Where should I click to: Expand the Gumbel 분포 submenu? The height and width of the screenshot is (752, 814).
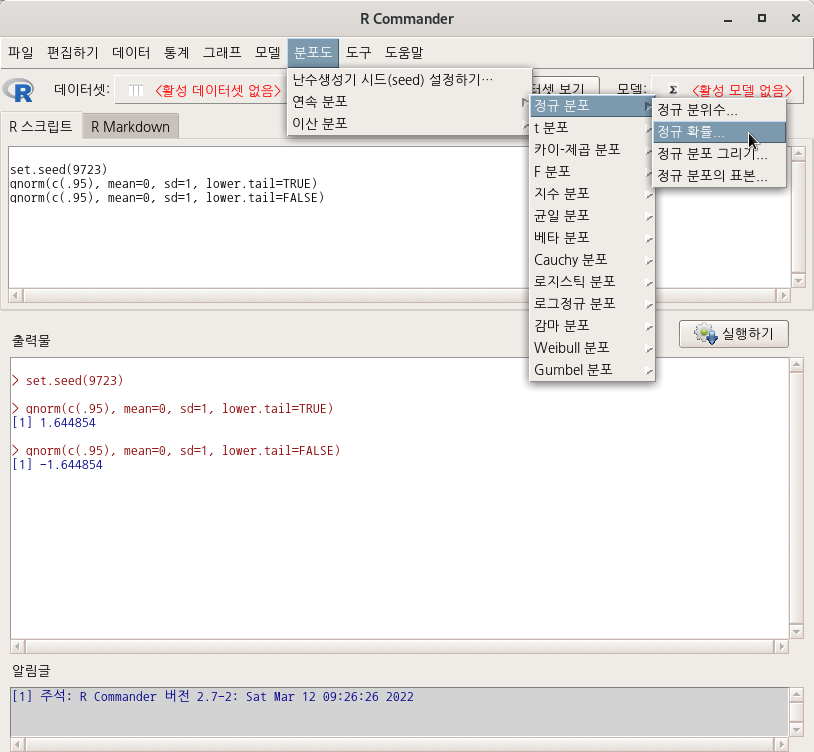tap(592, 370)
